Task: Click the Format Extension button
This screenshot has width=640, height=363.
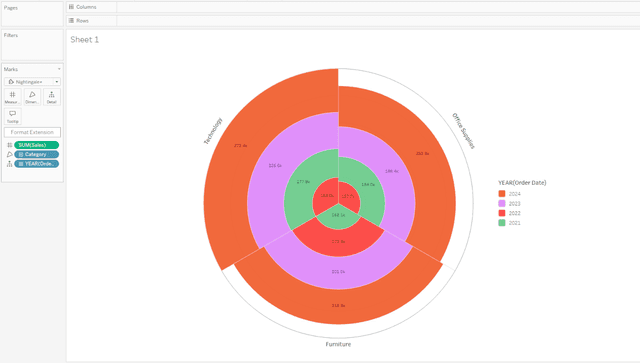Action: [x=32, y=132]
